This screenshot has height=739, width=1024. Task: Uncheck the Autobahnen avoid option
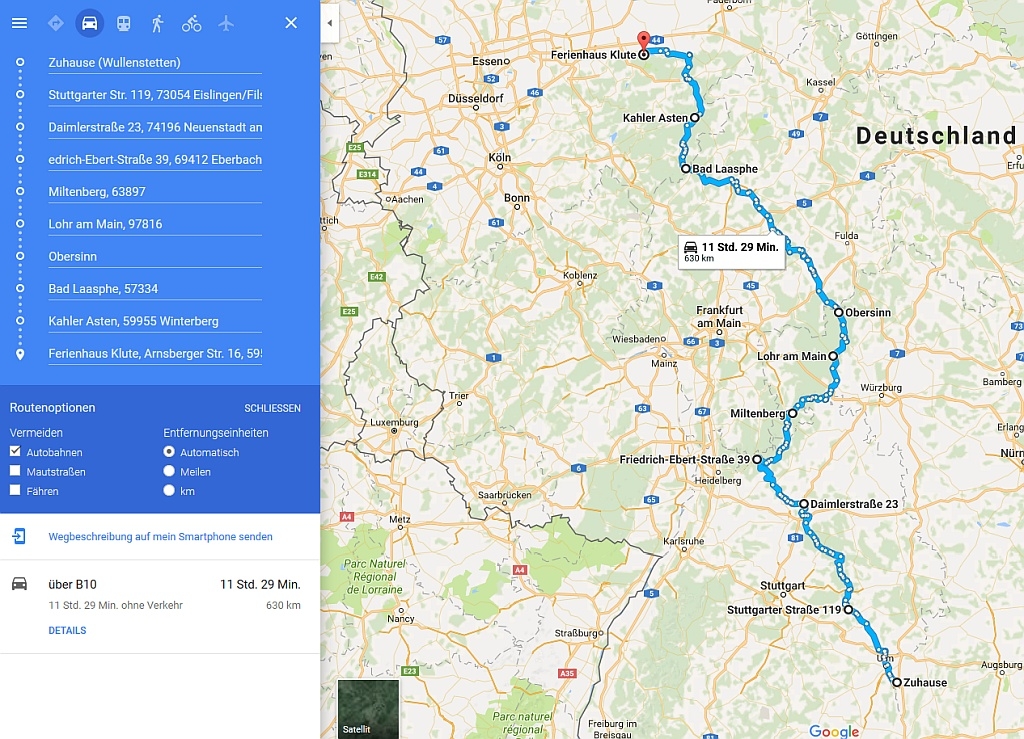tap(15, 452)
